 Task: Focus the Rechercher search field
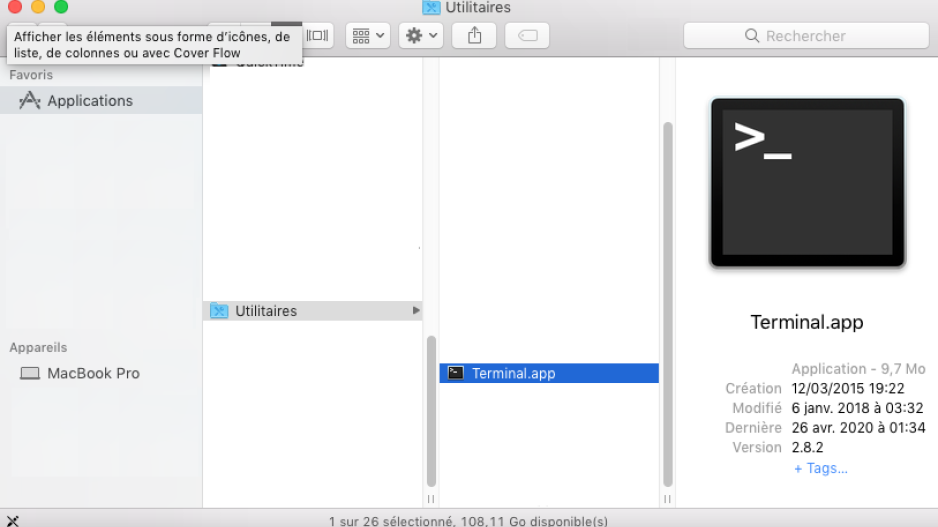click(806, 36)
